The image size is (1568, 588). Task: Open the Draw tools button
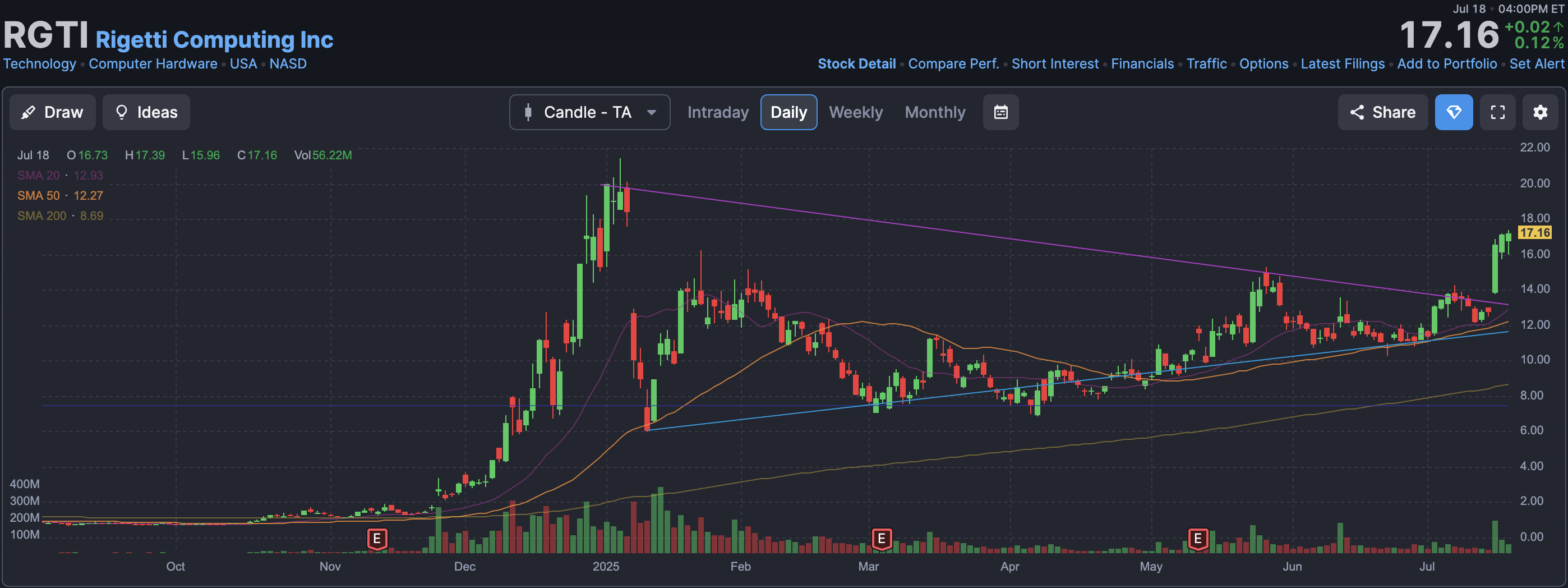pos(52,112)
